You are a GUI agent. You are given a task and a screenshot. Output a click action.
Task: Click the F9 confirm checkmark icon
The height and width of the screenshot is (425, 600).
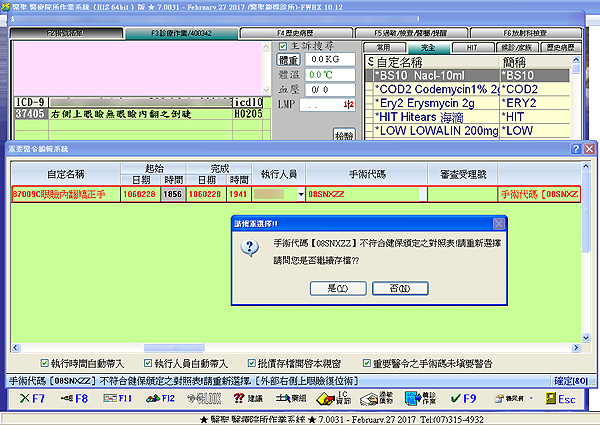(458, 398)
